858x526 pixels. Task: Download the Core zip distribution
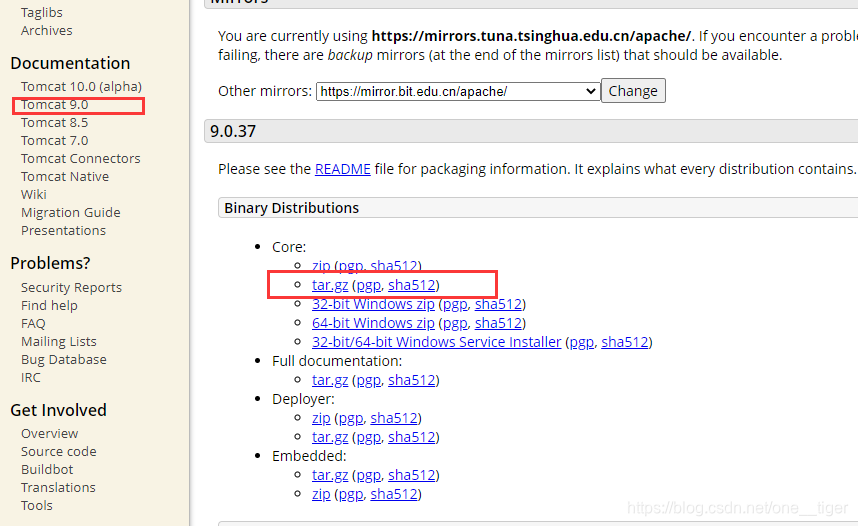321,266
